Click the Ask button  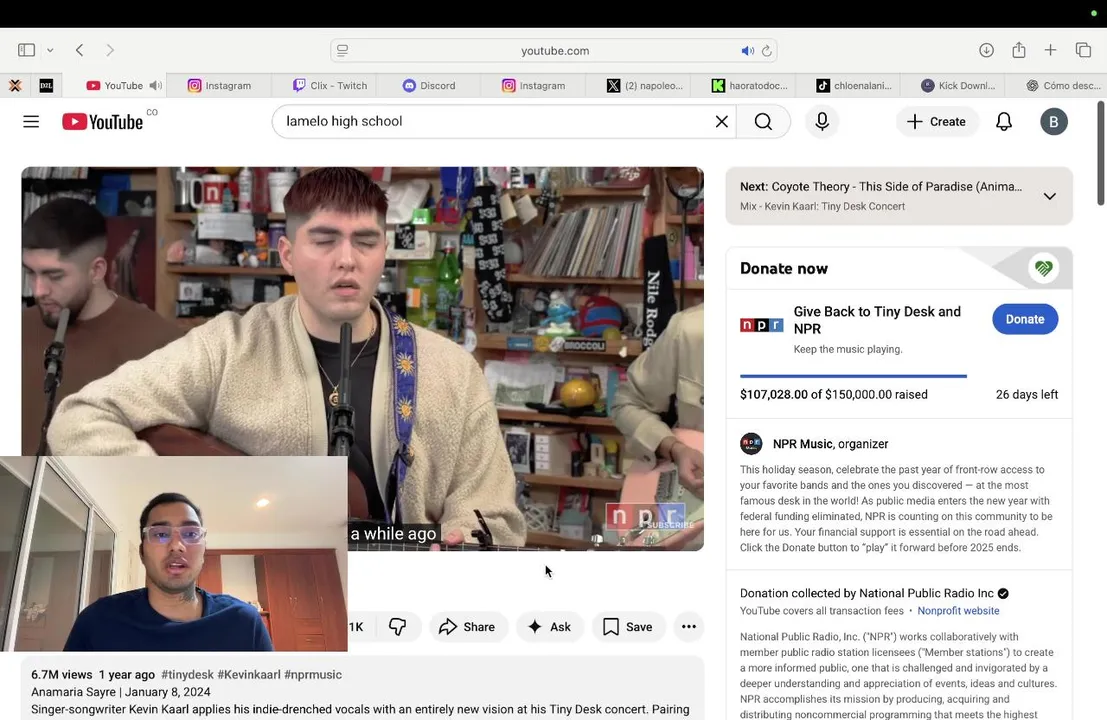(x=550, y=627)
